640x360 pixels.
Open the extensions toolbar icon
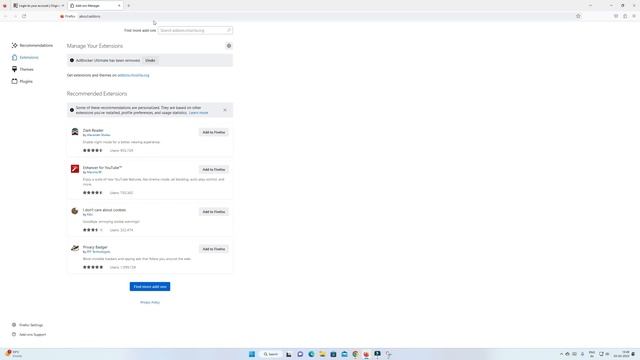point(625,16)
